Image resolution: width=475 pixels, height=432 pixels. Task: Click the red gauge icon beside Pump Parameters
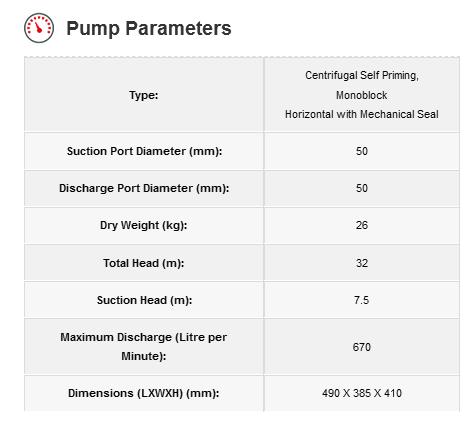point(39,28)
